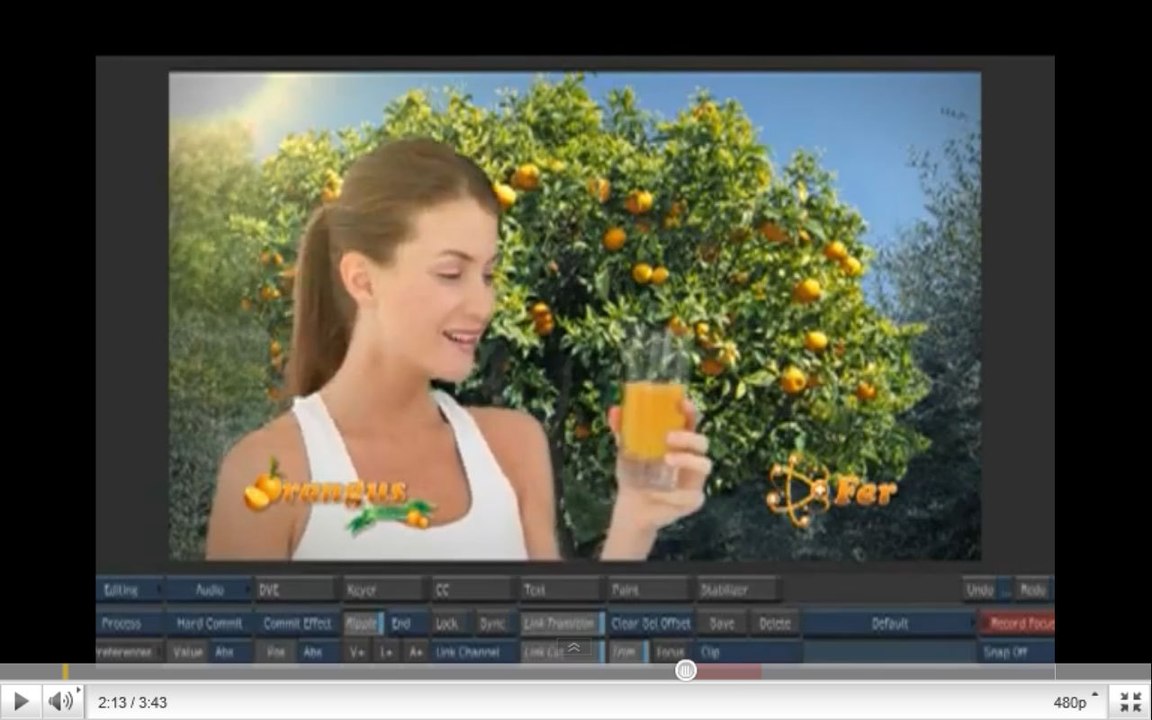Toggle Link Transition
Image resolution: width=1152 pixels, height=720 pixels.
click(562, 623)
